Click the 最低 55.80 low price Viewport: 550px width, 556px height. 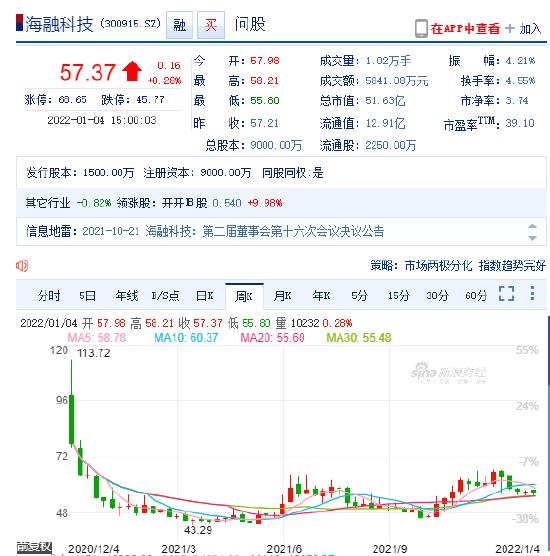[x=265, y=101]
